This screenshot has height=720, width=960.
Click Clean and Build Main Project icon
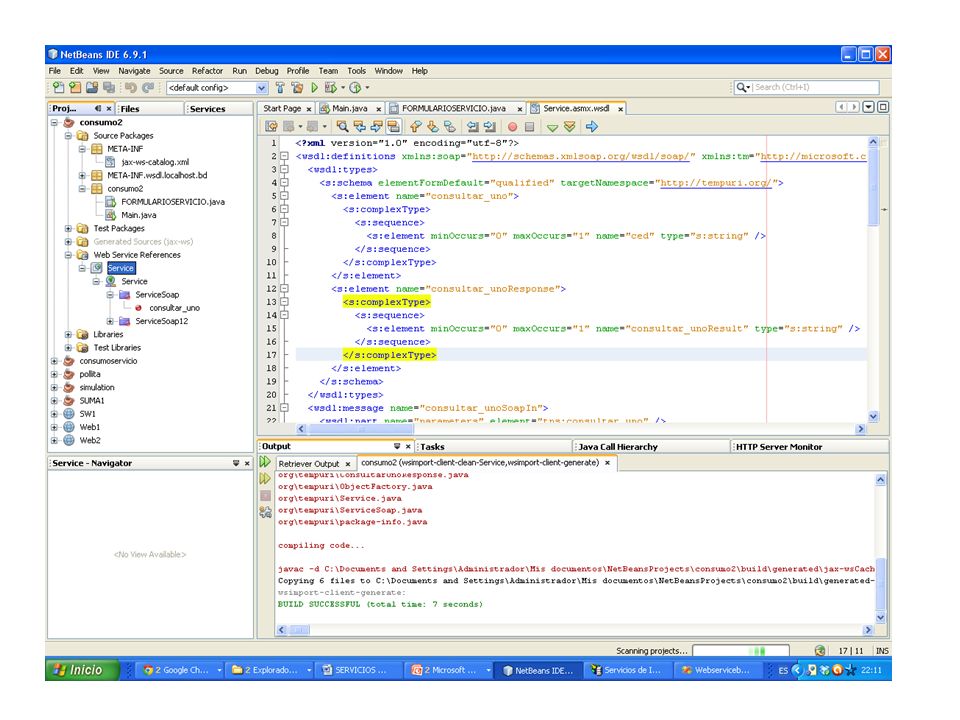(297, 88)
